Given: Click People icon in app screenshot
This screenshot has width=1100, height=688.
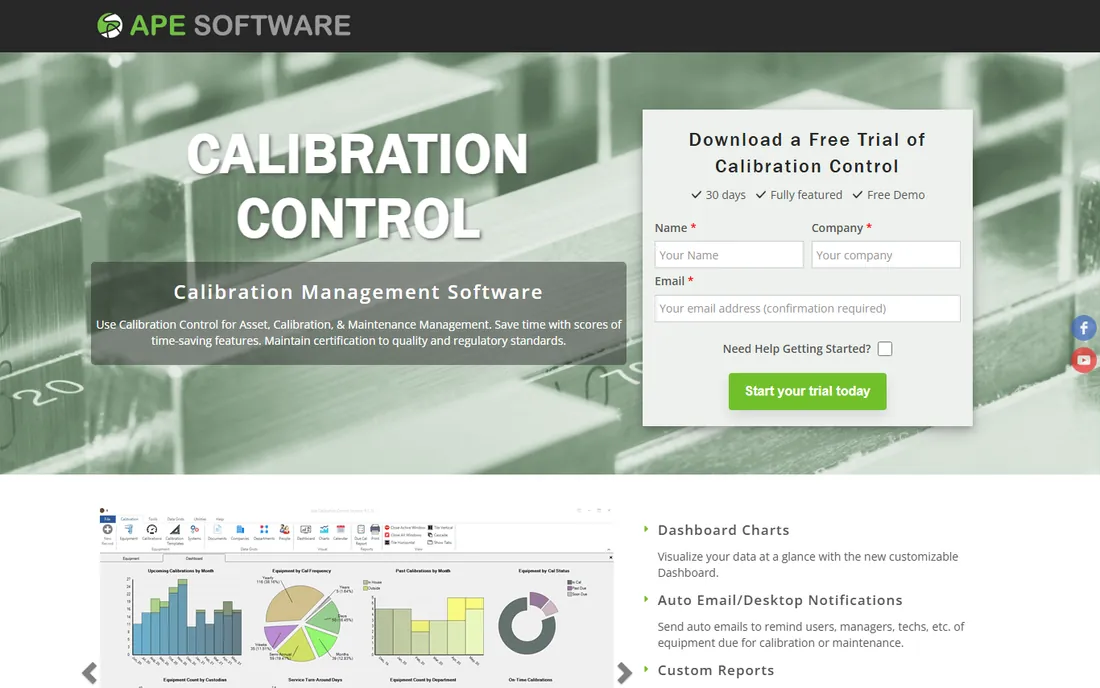Looking at the screenshot, I should pos(284,532).
